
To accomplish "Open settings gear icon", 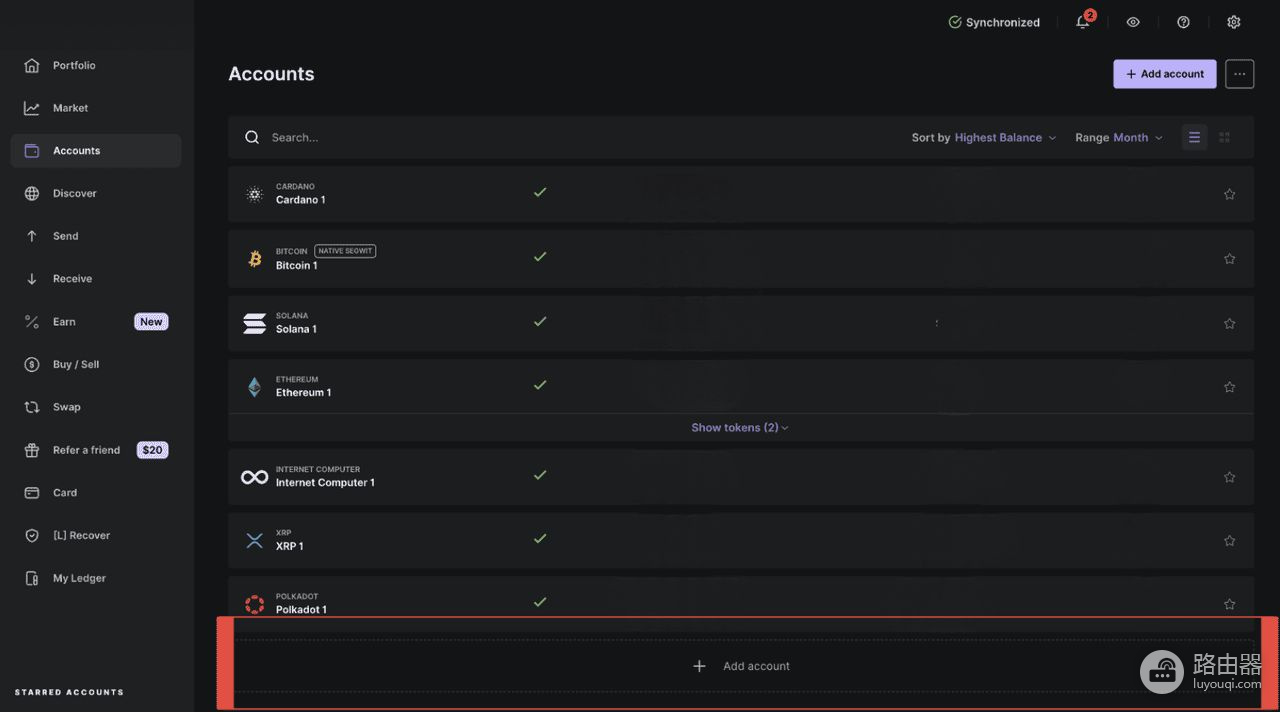I will [1234, 22].
